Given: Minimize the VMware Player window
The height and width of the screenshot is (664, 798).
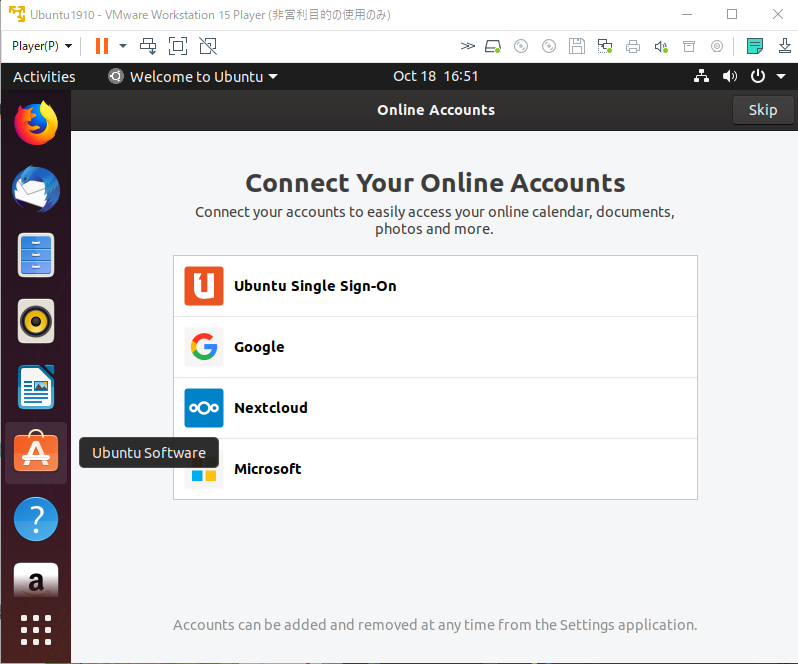Looking at the screenshot, I should pyautogui.click(x=687, y=14).
